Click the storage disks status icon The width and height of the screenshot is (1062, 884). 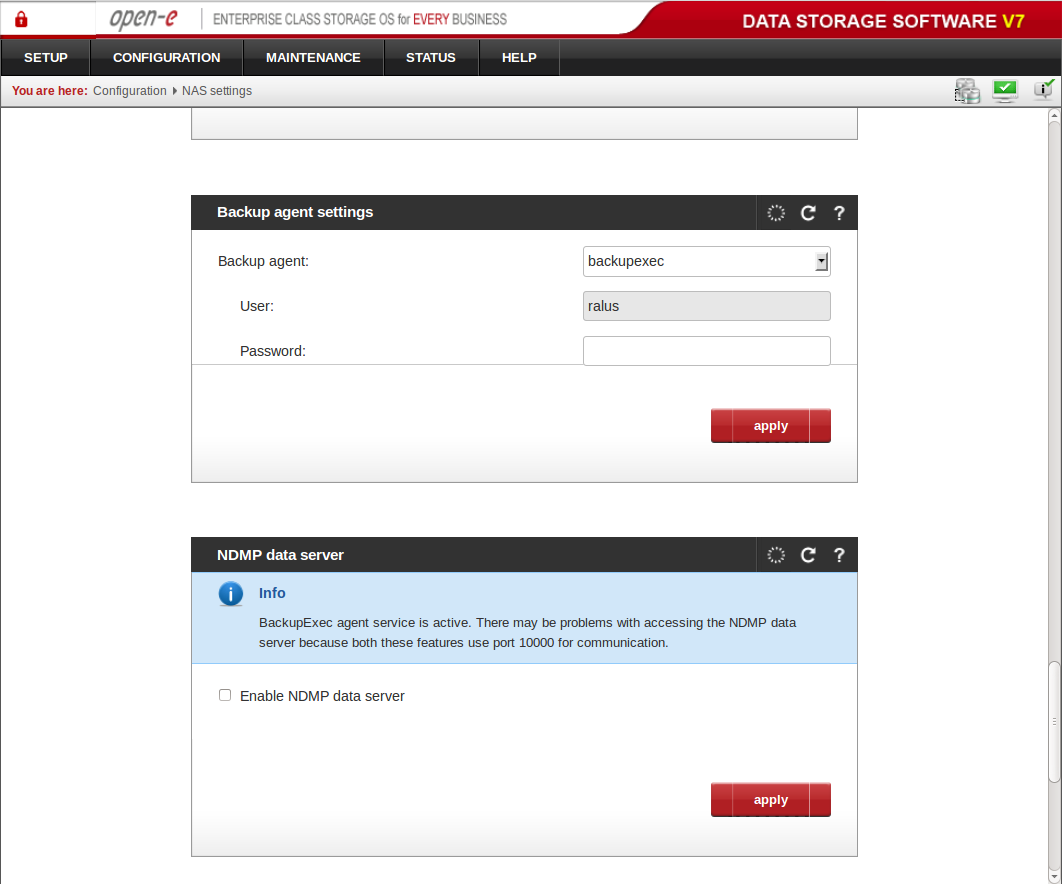[x=967, y=91]
